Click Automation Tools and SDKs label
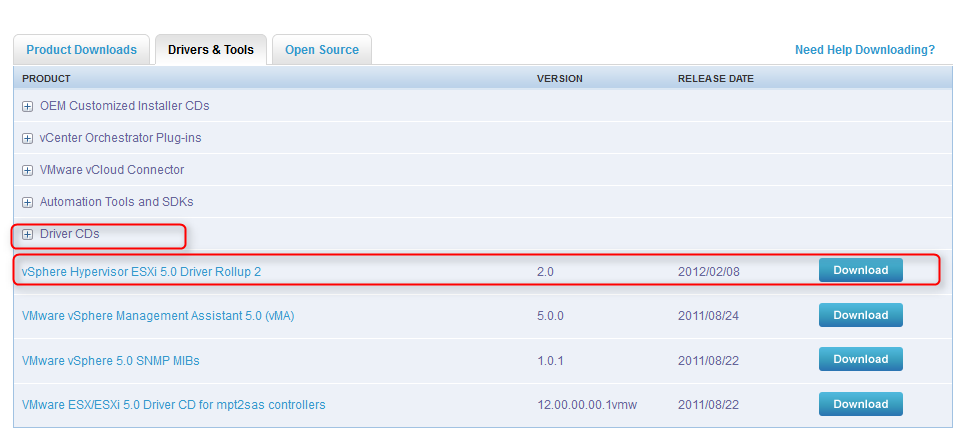 coord(117,202)
